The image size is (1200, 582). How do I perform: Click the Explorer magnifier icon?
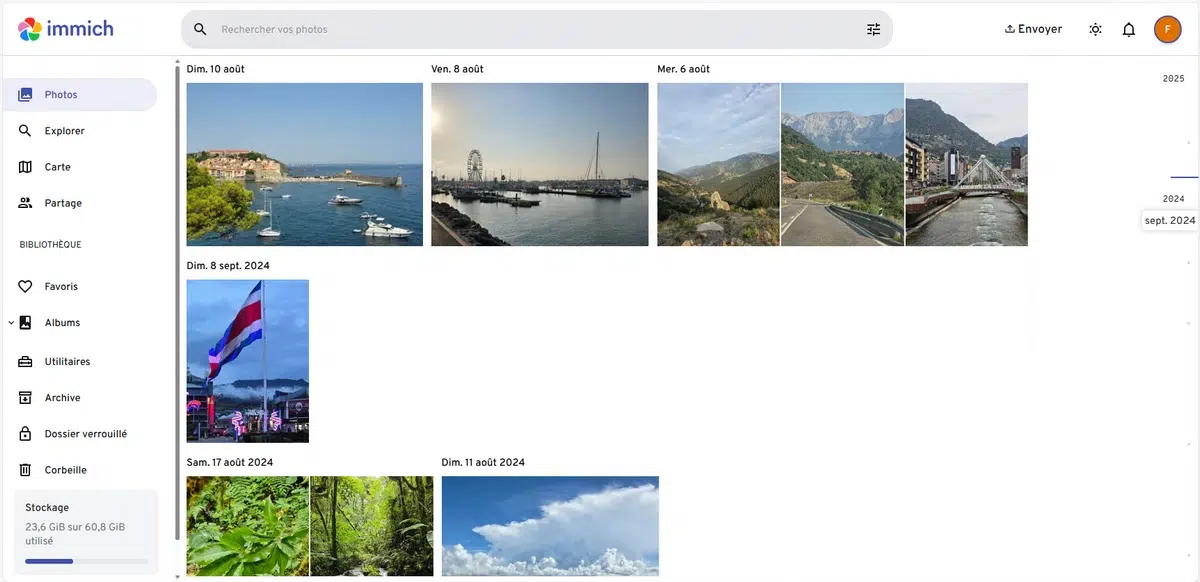(x=26, y=131)
